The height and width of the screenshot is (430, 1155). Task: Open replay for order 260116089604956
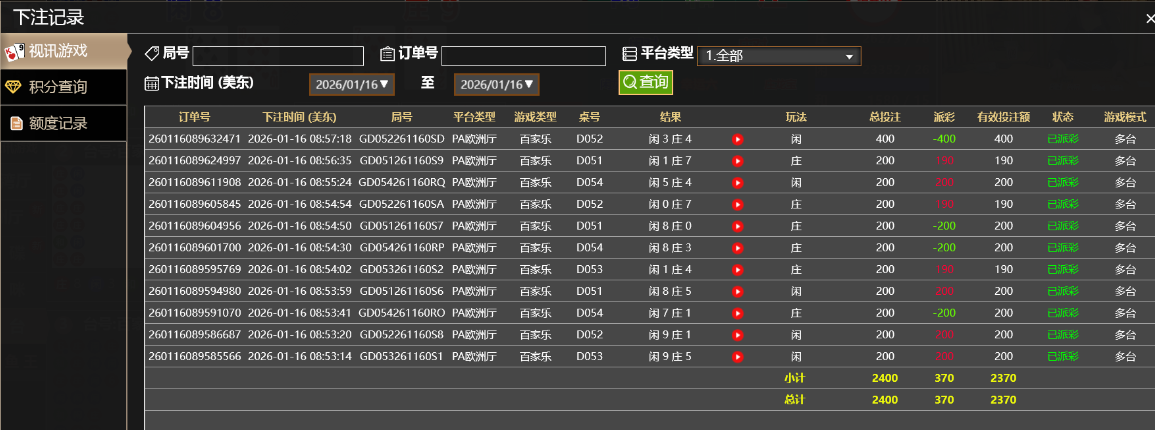737,226
